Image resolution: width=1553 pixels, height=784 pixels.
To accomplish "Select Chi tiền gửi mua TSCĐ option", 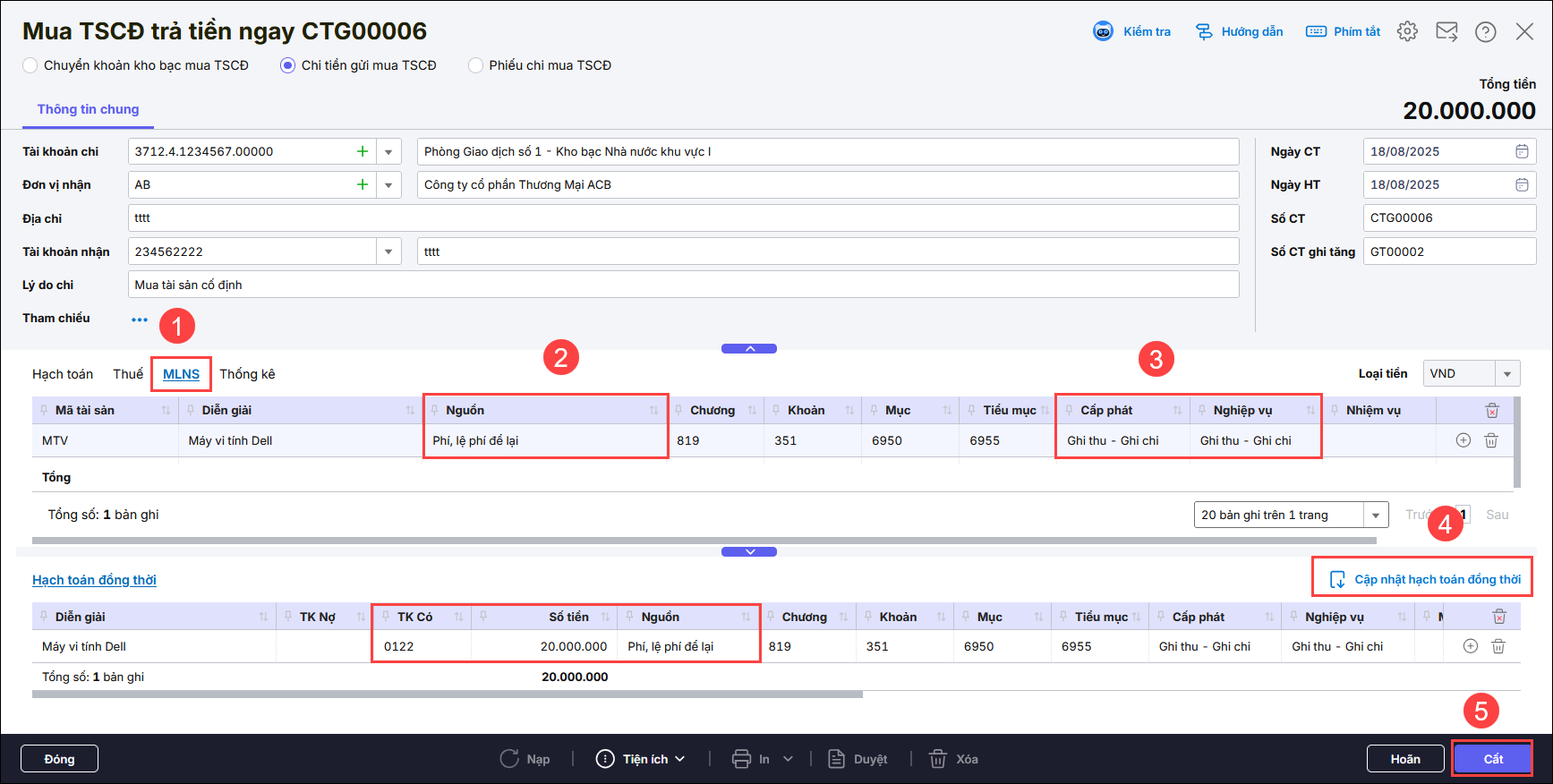I will 287,65.
